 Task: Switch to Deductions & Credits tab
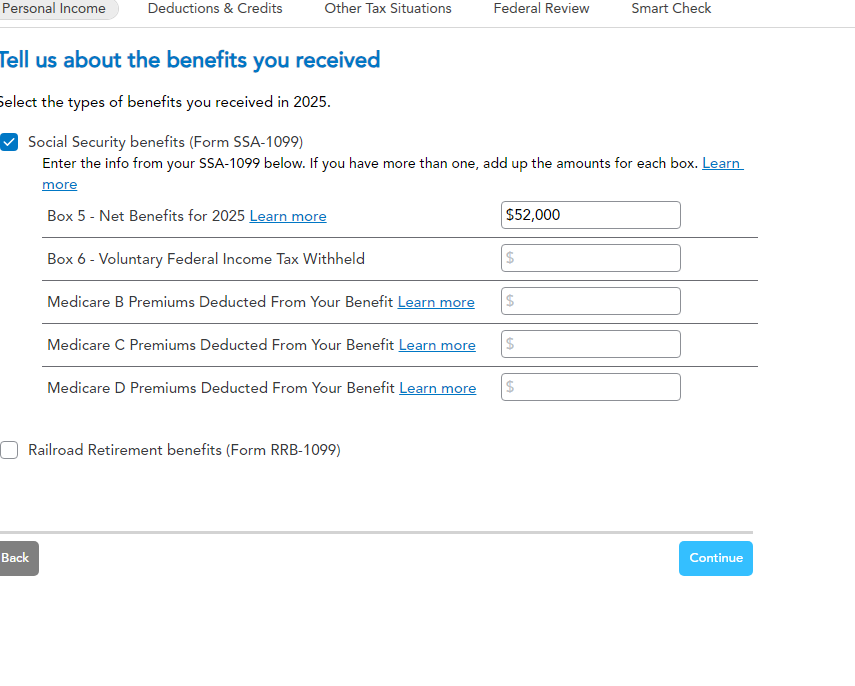click(x=215, y=9)
